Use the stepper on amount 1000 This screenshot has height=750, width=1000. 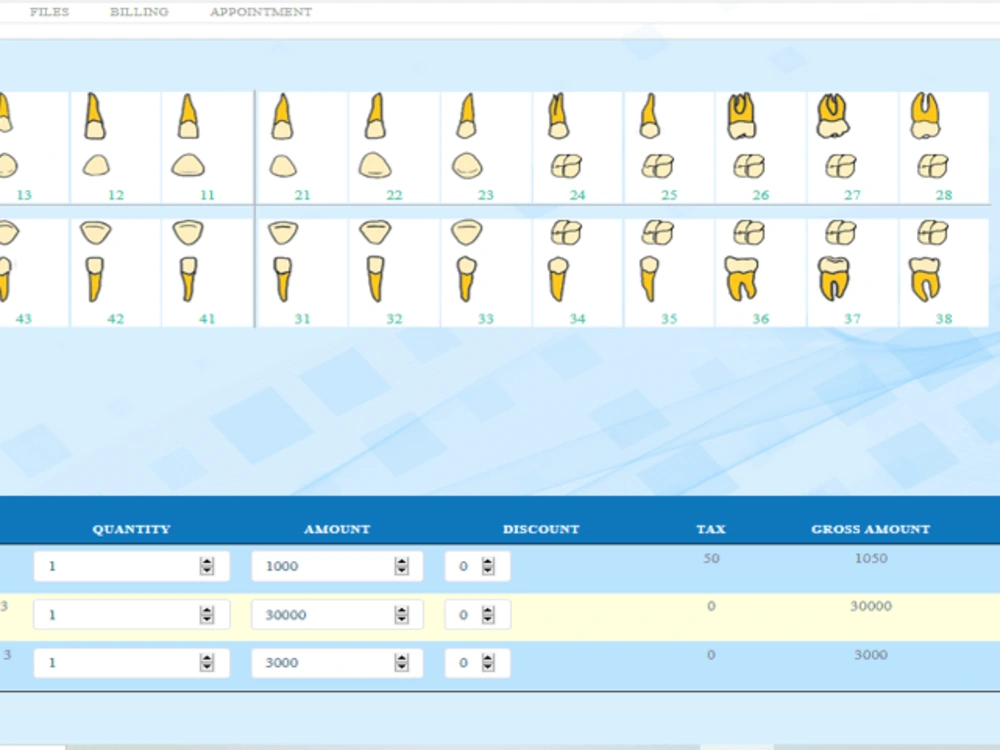pyautogui.click(x=401, y=566)
